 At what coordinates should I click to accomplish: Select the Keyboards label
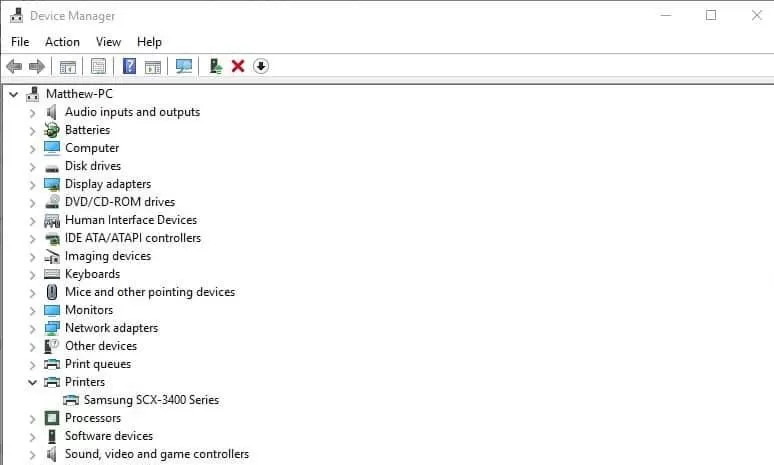pos(92,274)
